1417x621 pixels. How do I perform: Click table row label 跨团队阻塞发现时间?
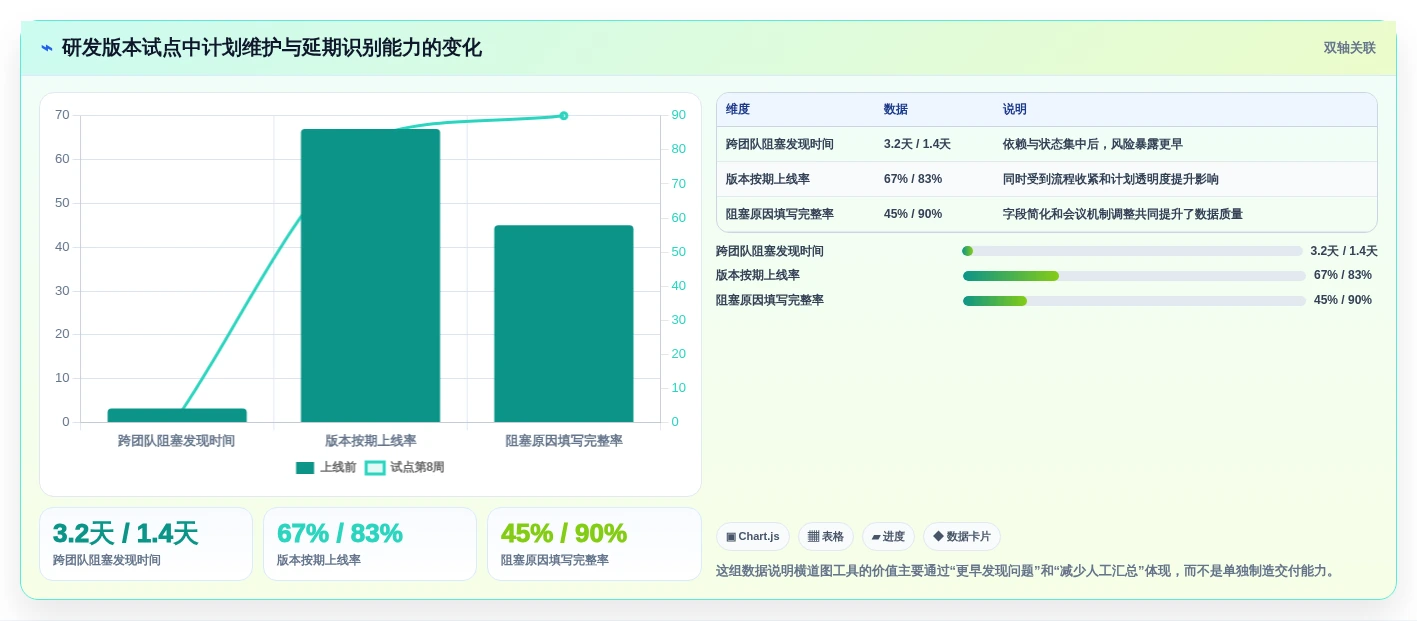(x=780, y=144)
